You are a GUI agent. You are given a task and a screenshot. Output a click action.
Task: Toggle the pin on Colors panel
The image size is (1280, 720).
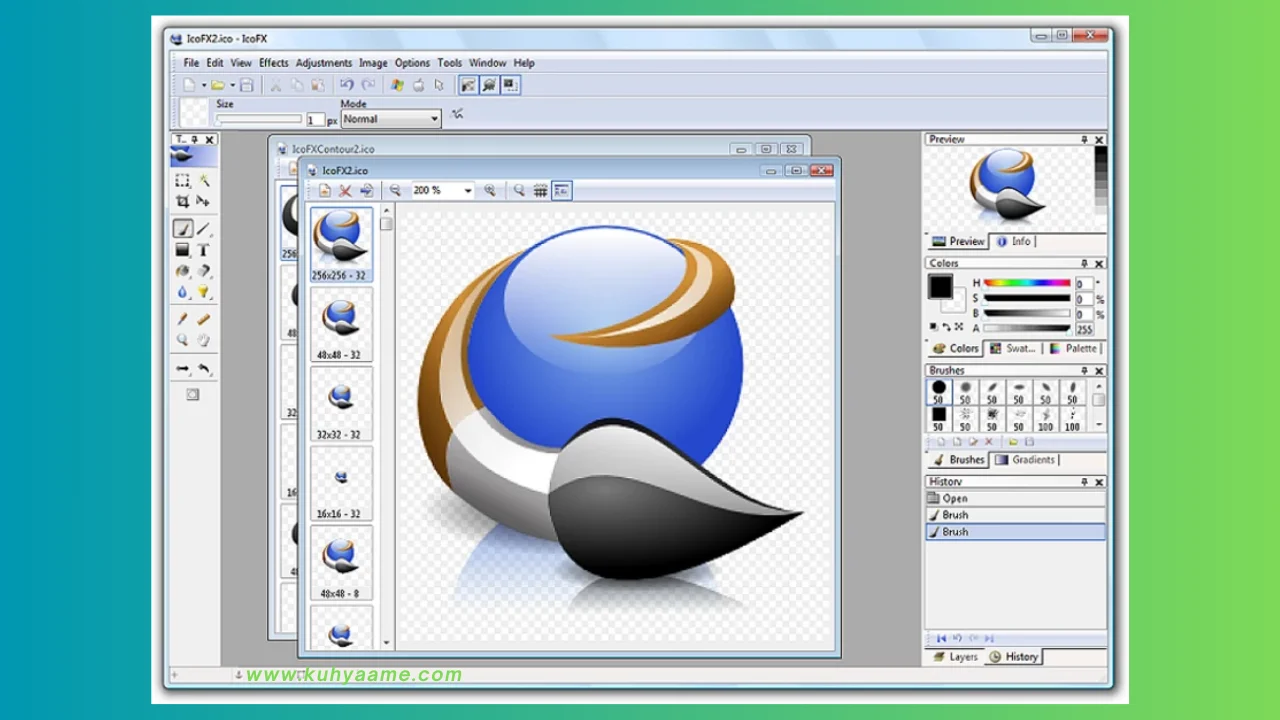1084,264
